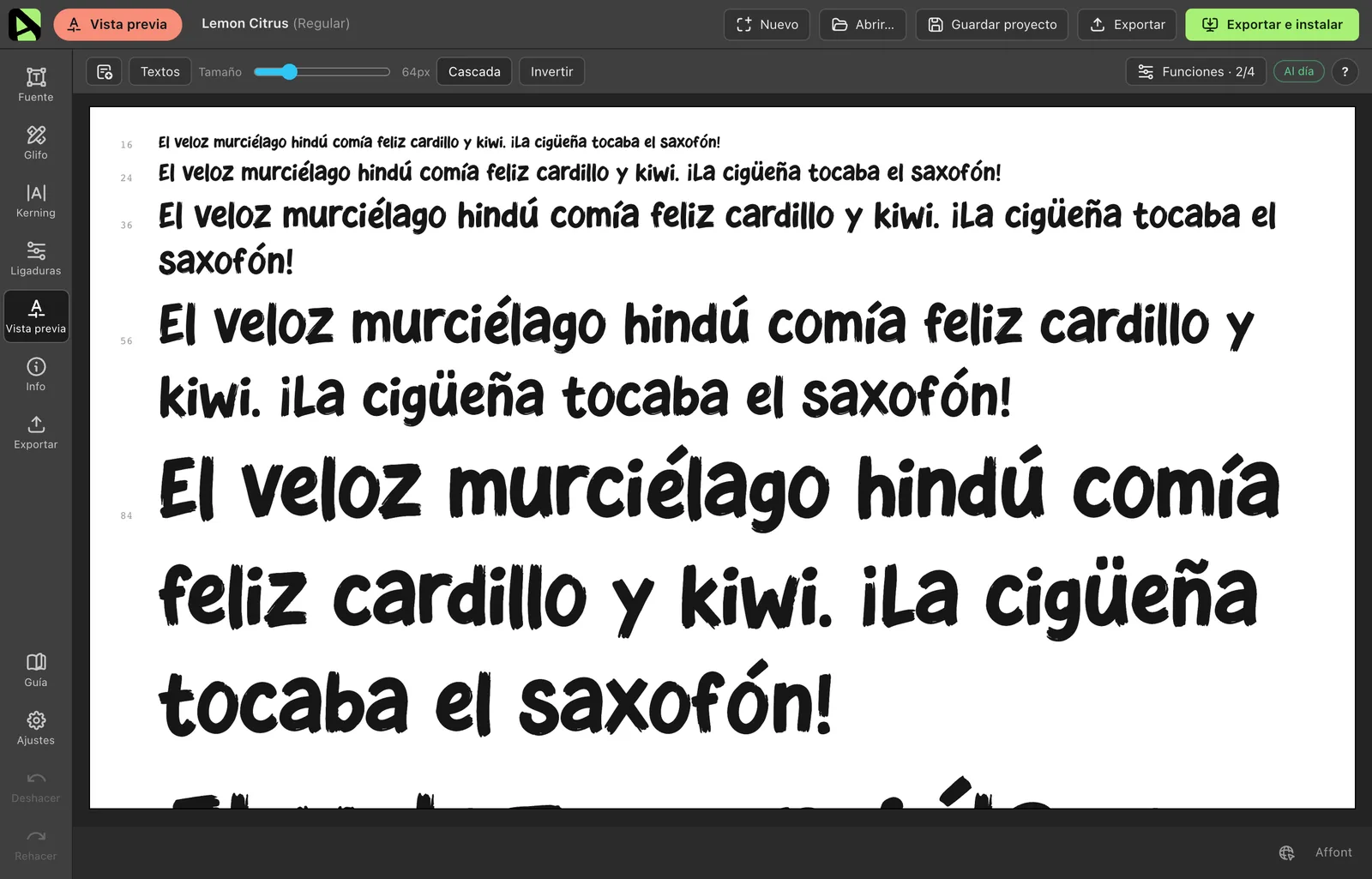
Task: Click the 84 size label
Action: (127, 516)
